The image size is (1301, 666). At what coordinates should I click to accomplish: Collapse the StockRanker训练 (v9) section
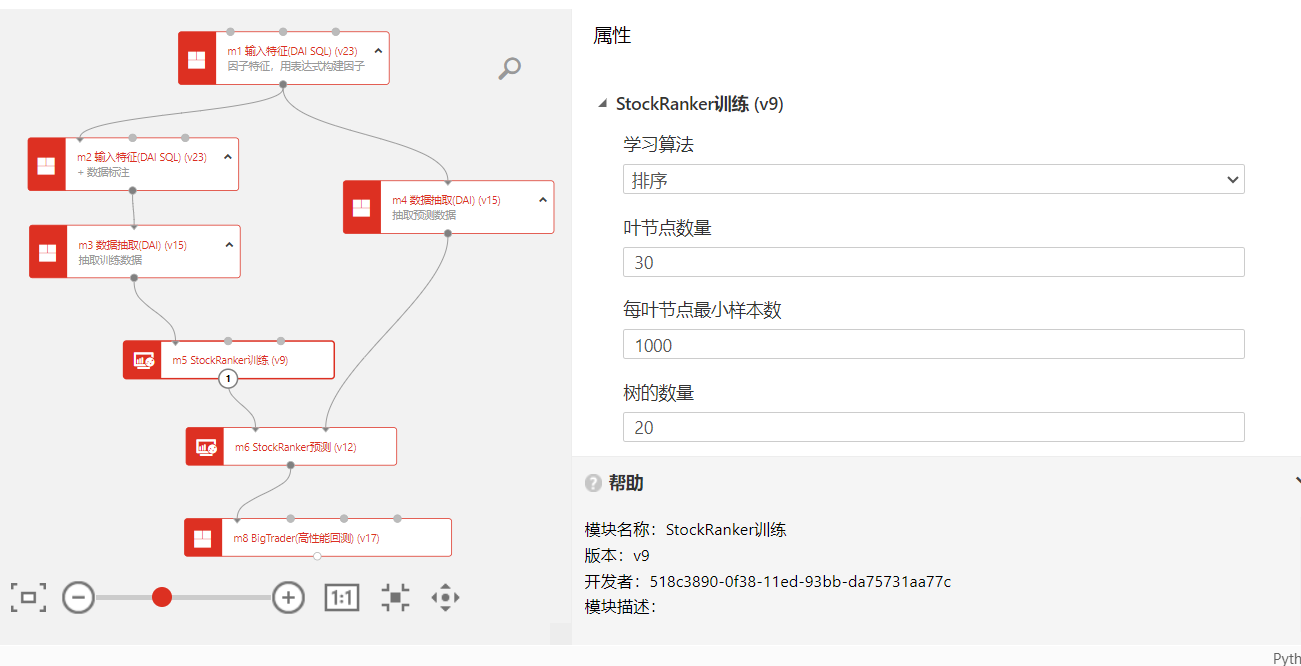pyautogui.click(x=602, y=104)
